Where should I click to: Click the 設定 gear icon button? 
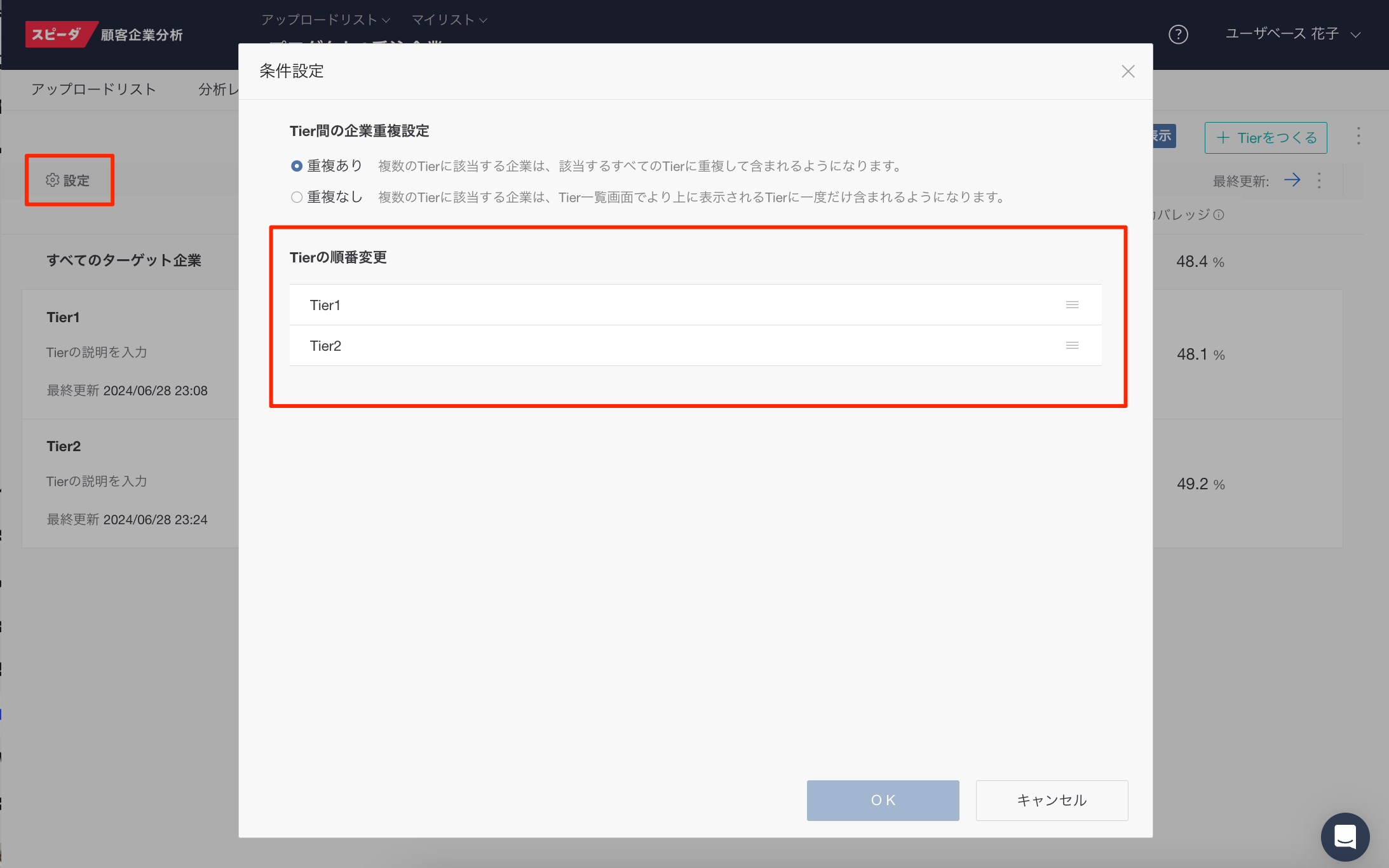coord(69,180)
